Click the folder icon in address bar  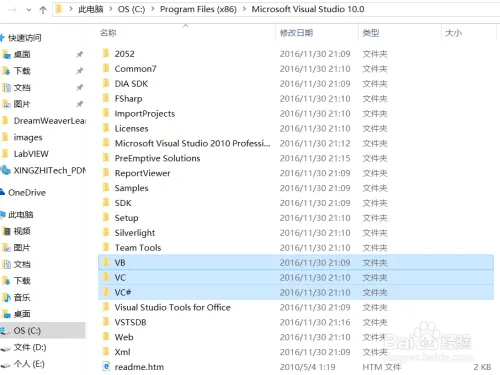[x=59, y=9]
